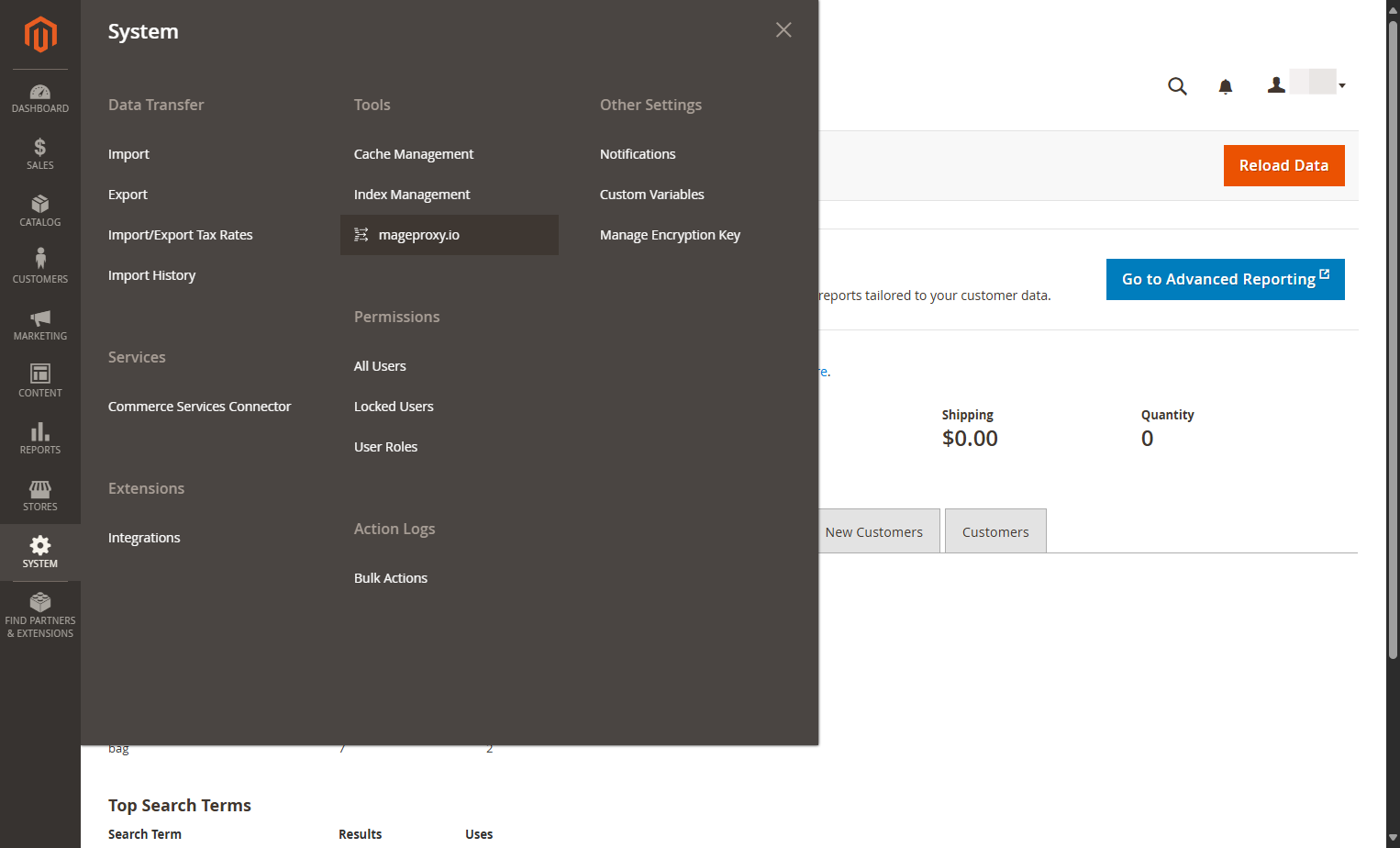The height and width of the screenshot is (848, 1400).
Task: Open Integrations under Extensions
Action: (x=144, y=538)
